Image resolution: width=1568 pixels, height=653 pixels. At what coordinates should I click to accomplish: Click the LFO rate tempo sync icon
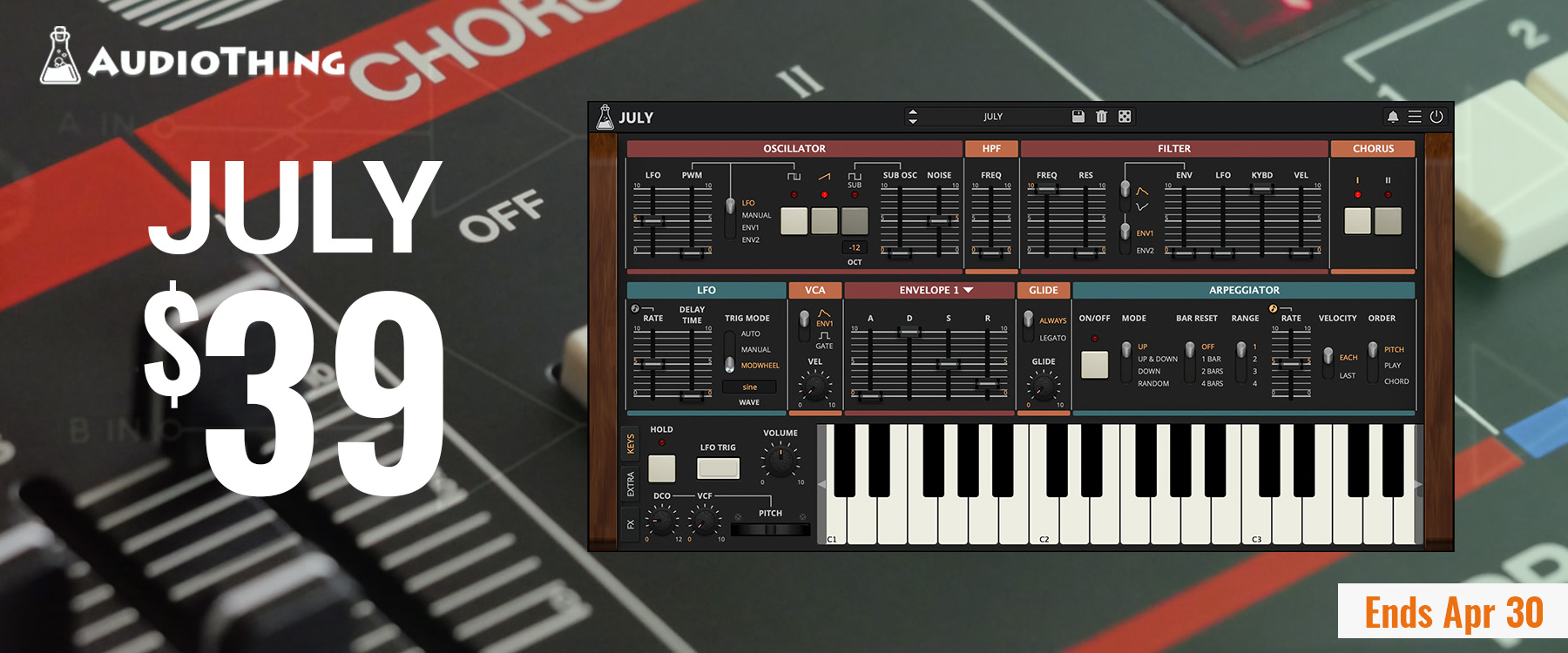[635, 309]
